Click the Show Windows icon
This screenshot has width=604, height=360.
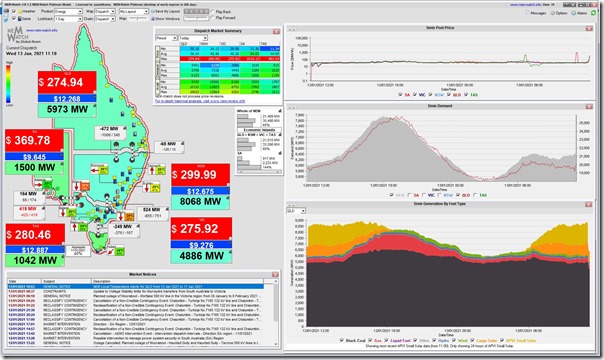point(153,18)
